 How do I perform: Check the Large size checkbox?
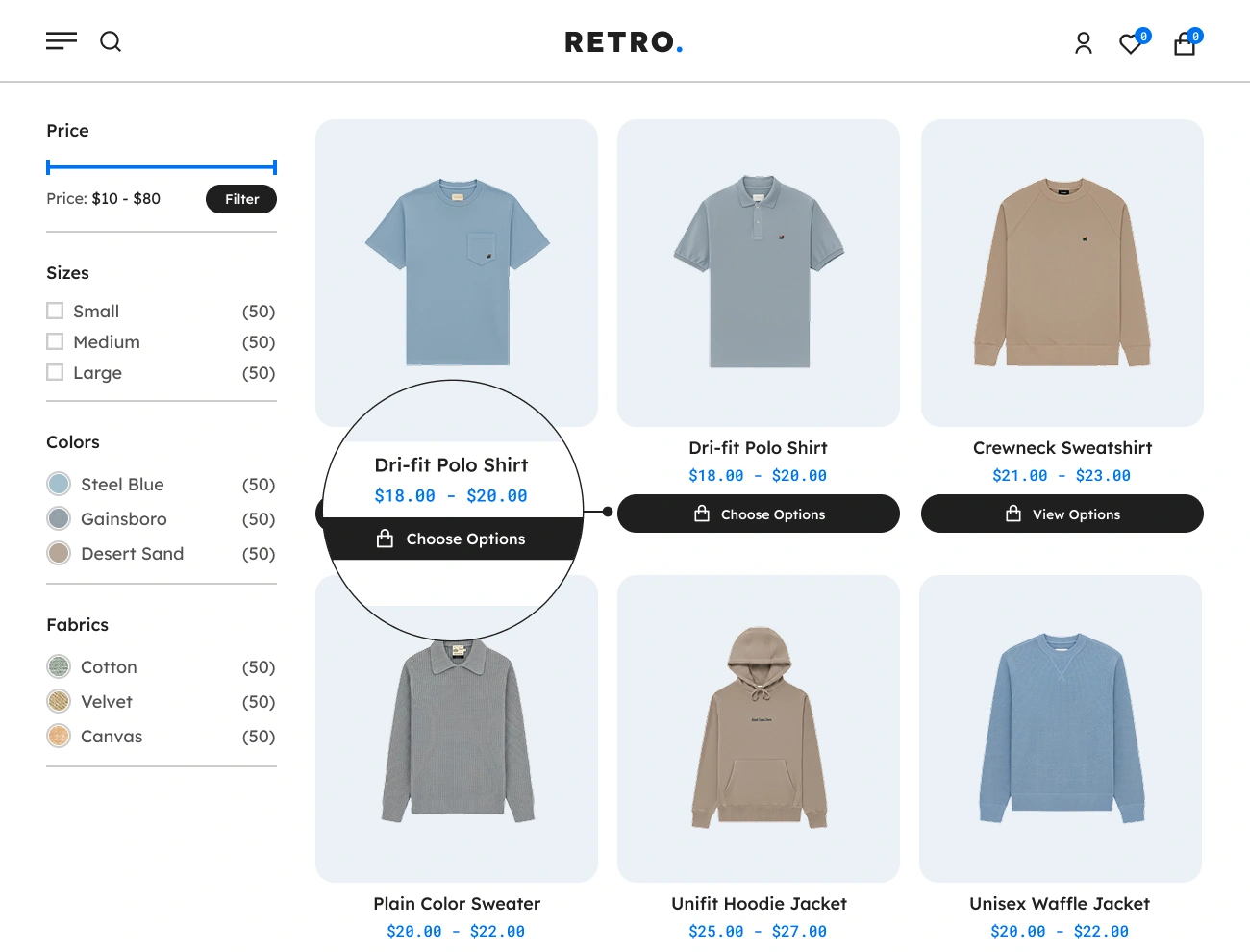(x=55, y=372)
